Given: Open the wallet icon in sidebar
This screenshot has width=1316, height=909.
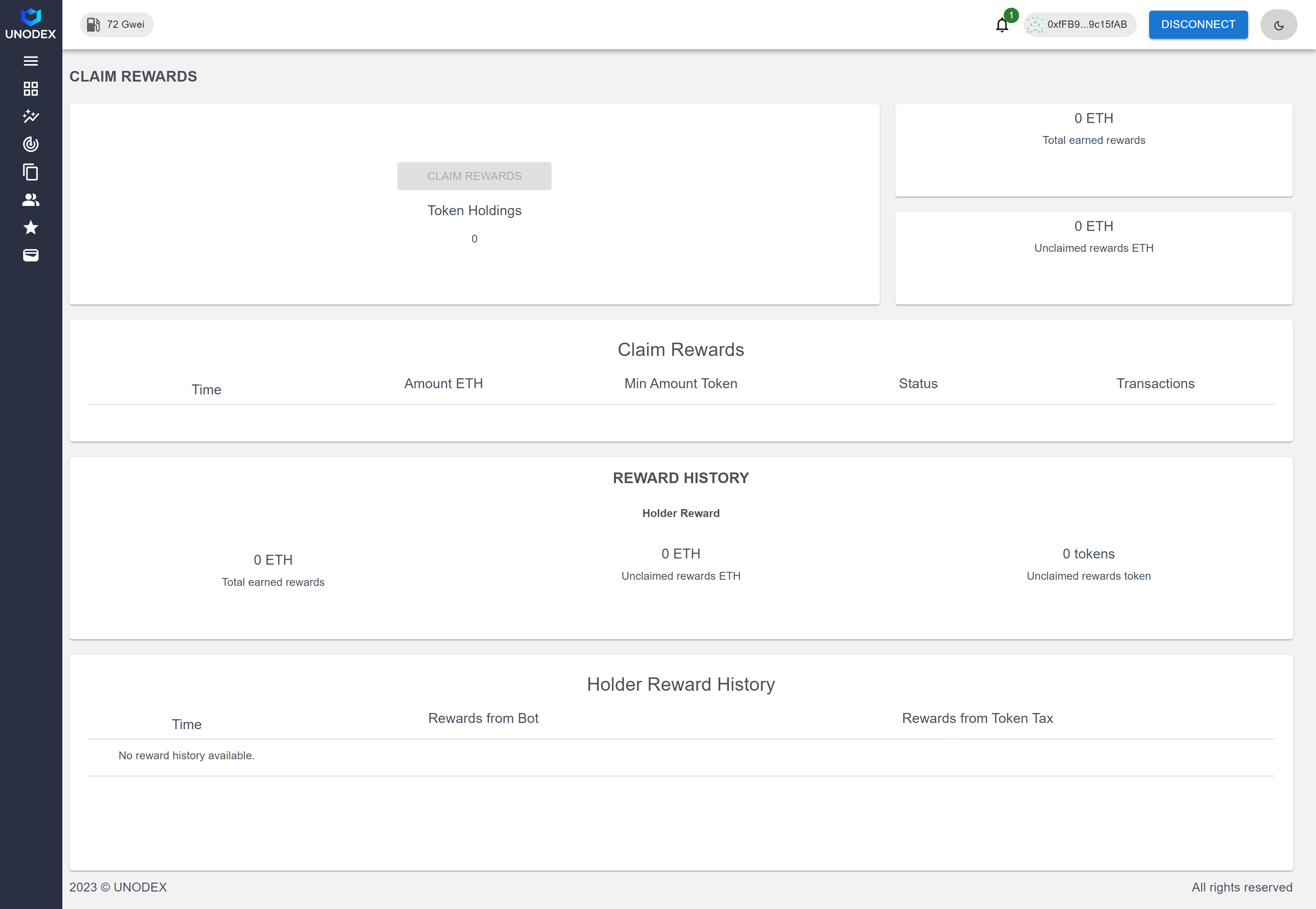Looking at the screenshot, I should (x=31, y=255).
